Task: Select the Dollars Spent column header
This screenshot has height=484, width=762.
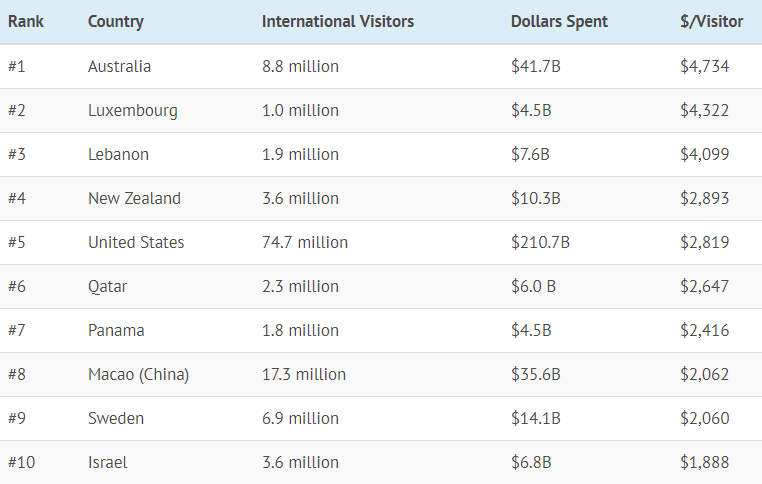Action: coord(559,21)
